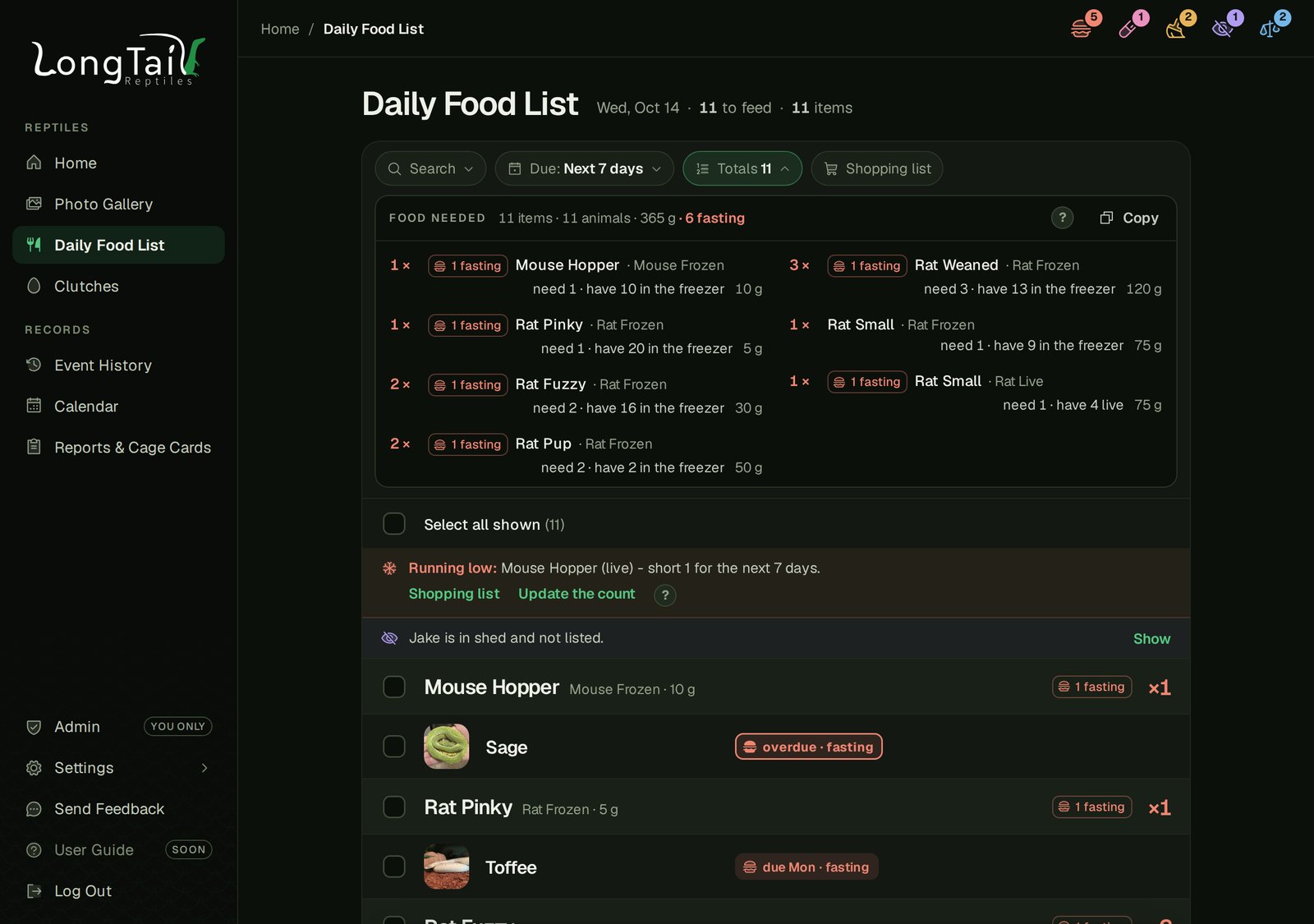Open the feeding alerts icon with badge 5
This screenshot has height=924, width=1314.
coord(1082,29)
